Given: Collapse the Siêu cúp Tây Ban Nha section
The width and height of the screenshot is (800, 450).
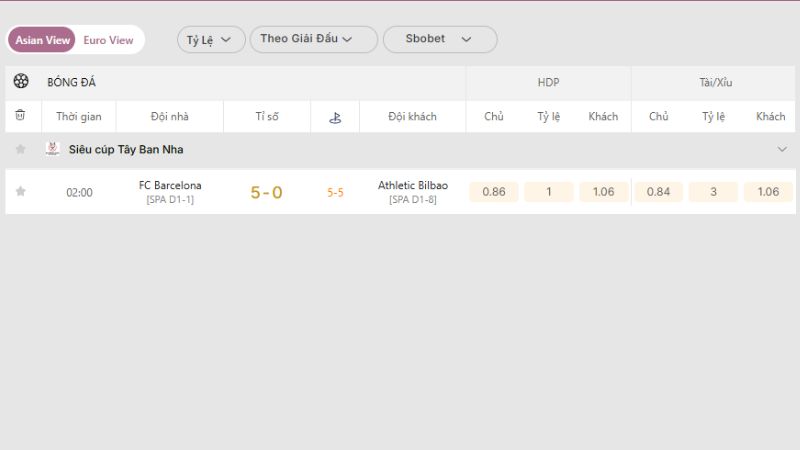Looking at the screenshot, I should point(782,149).
